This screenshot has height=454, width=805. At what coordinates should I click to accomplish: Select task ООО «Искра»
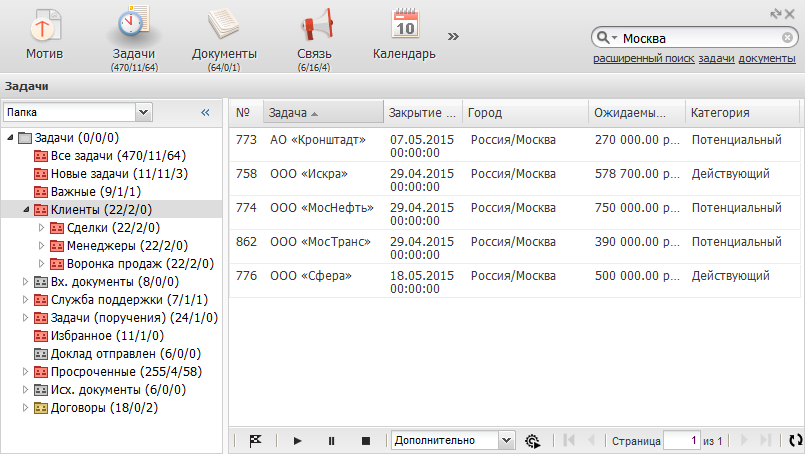coord(309,174)
